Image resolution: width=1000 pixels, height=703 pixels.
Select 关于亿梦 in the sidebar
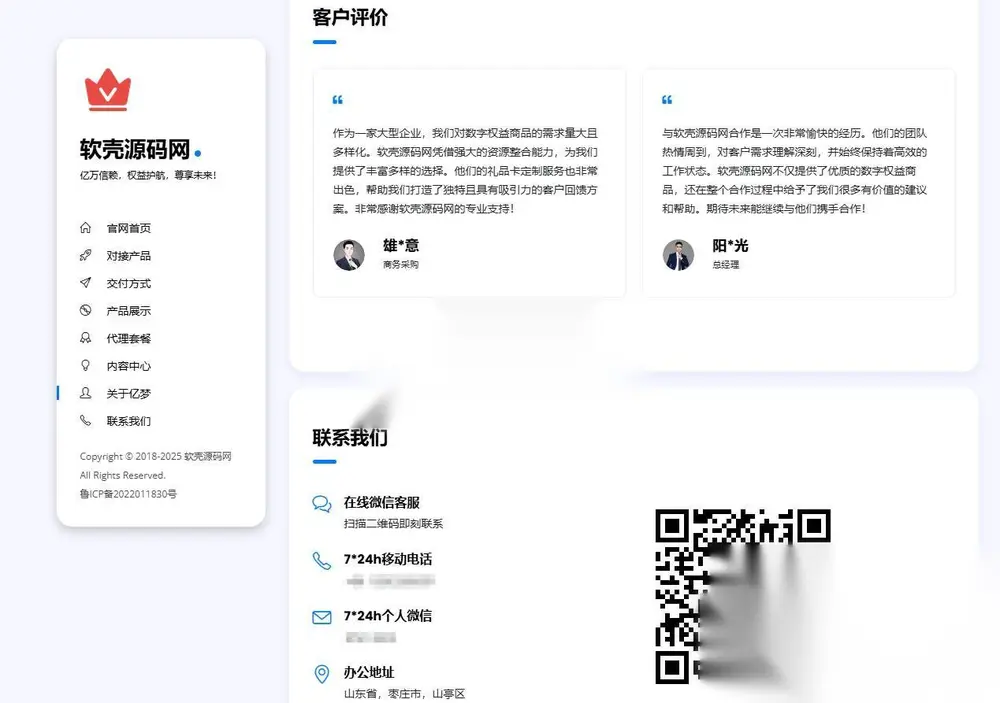click(x=129, y=394)
